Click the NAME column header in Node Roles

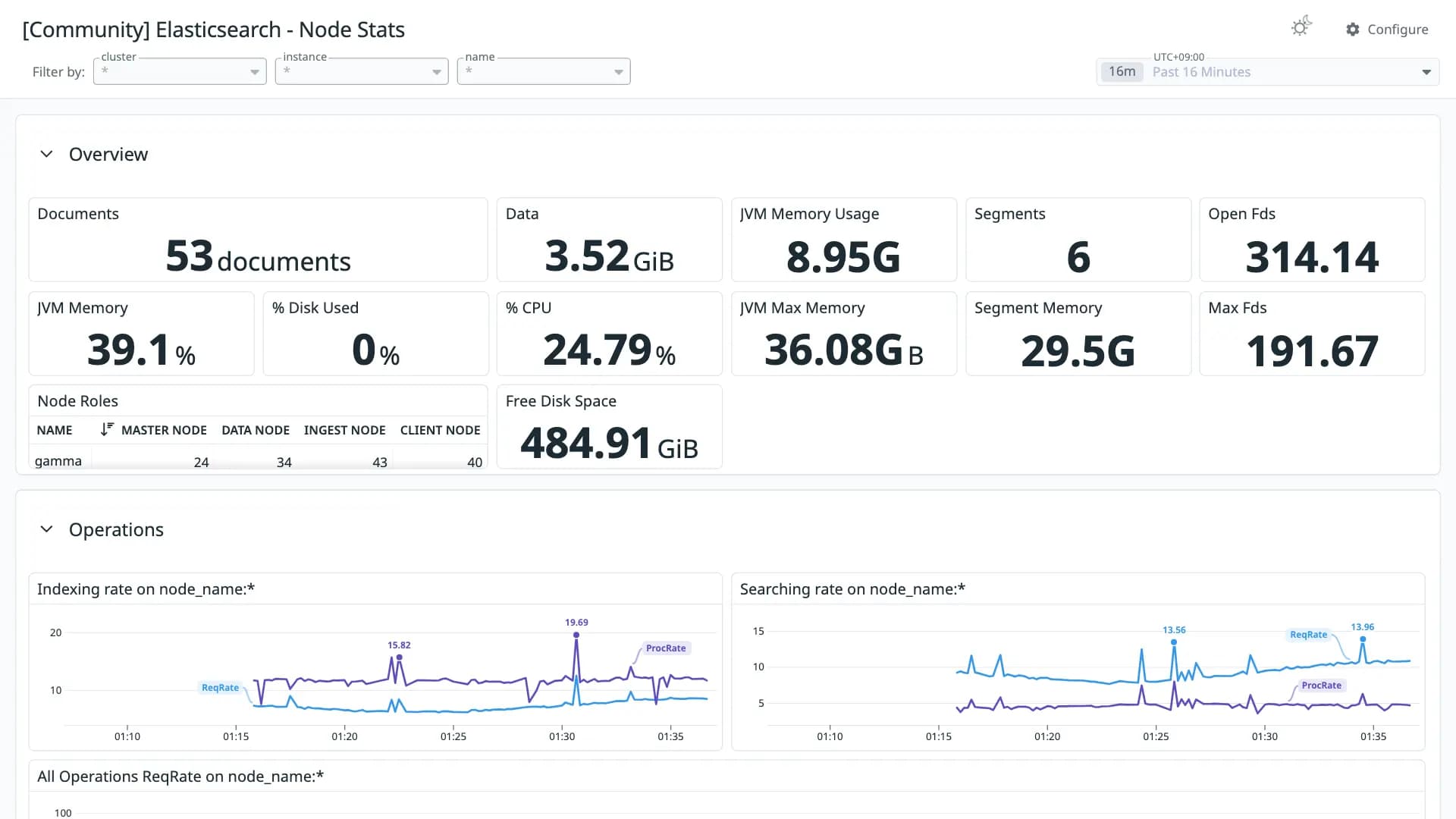coord(55,430)
